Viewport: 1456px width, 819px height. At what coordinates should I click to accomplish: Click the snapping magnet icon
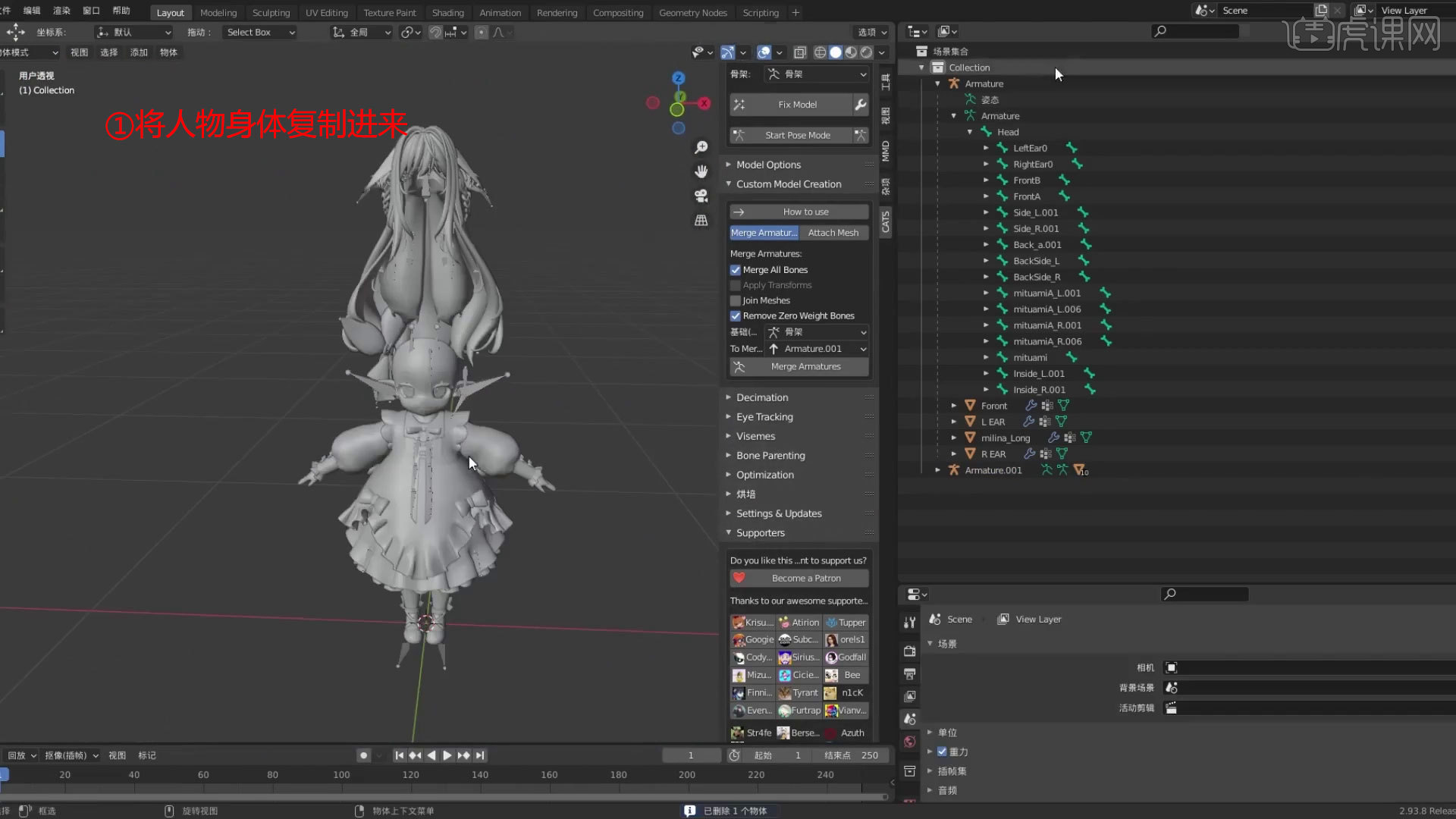click(436, 32)
